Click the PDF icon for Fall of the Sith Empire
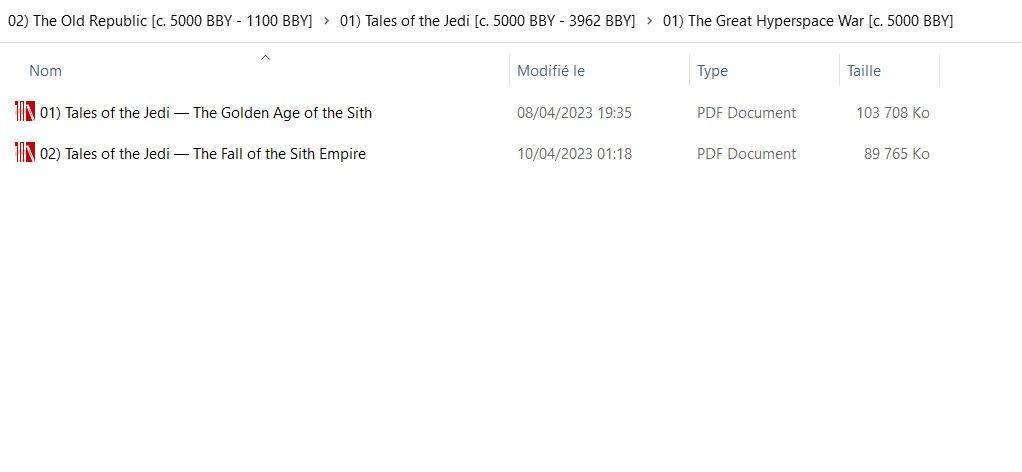Screen dimensions: 1022x472 click(x=25, y=153)
